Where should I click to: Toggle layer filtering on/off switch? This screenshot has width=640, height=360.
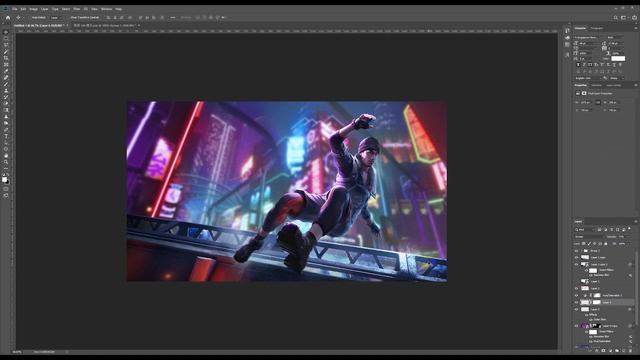[629, 228]
